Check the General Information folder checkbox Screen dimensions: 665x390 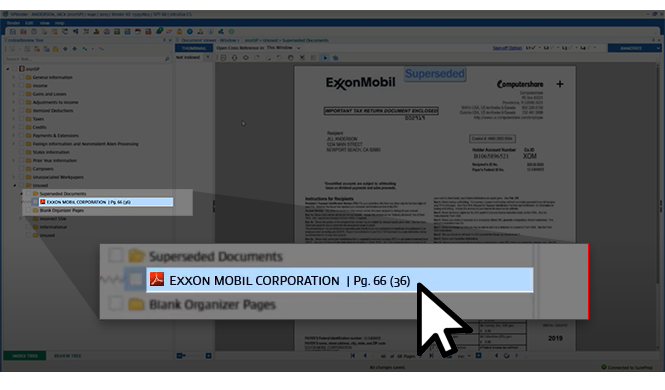click(21, 77)
